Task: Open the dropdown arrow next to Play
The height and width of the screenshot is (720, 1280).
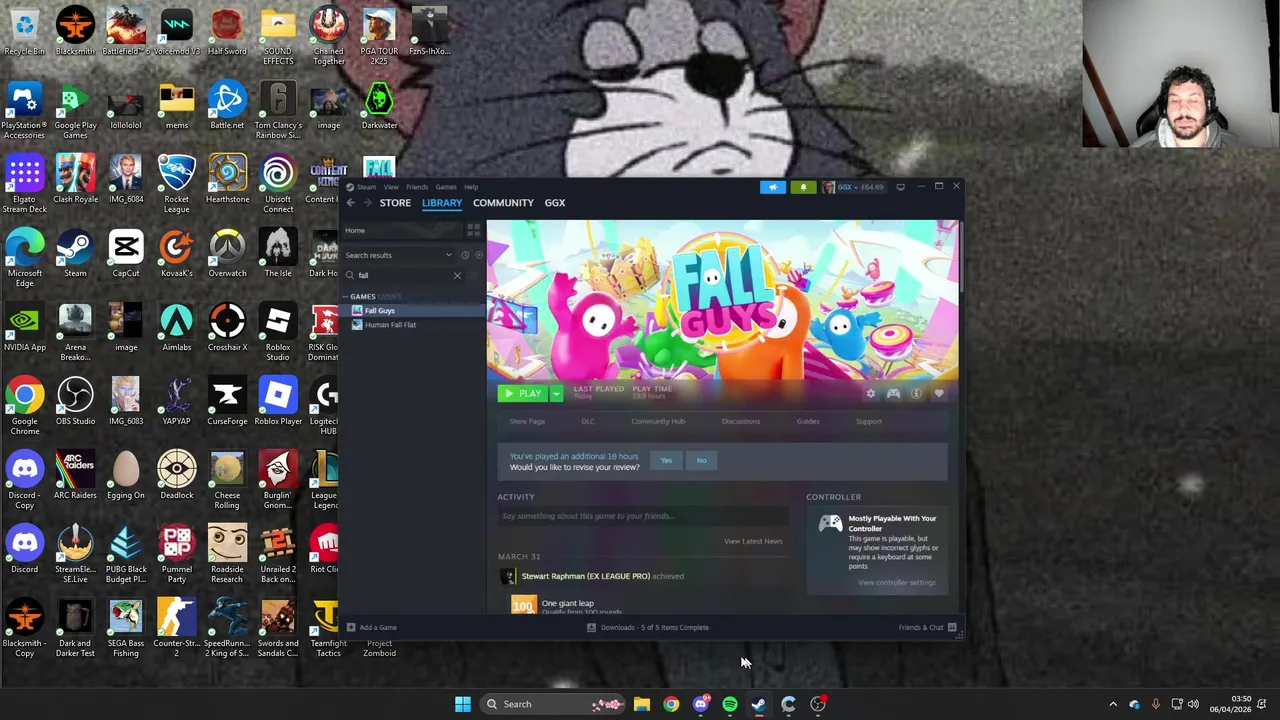Action: tap(556, 394)
